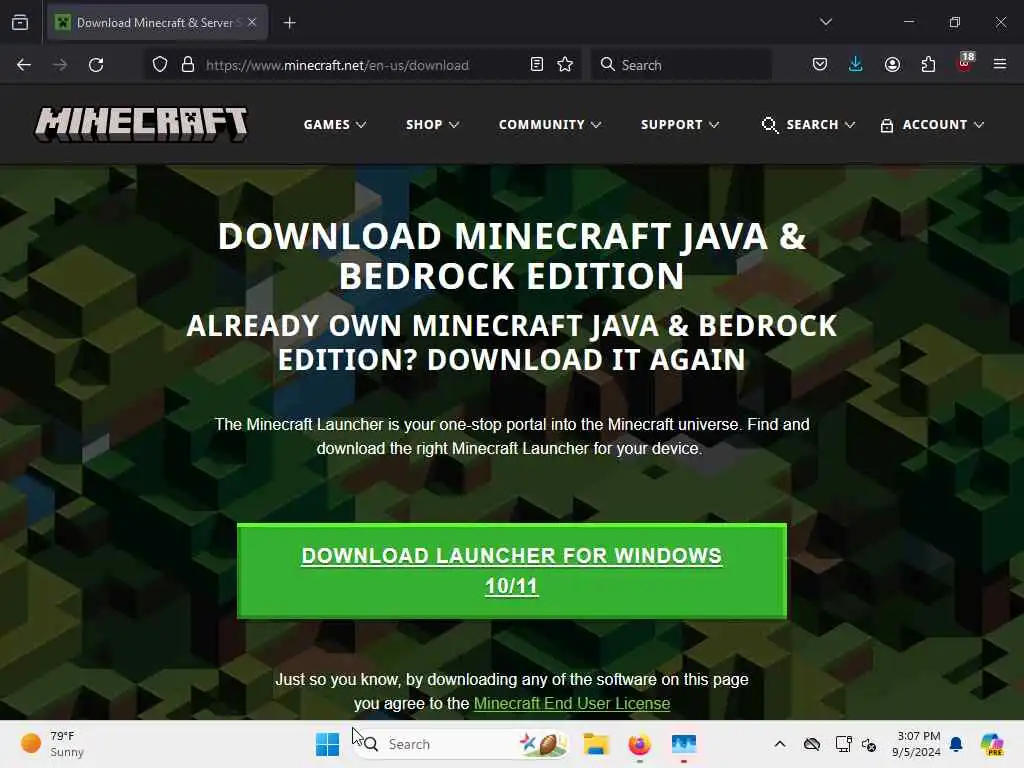Open tracking protection shield icon

tap(160, 65)
